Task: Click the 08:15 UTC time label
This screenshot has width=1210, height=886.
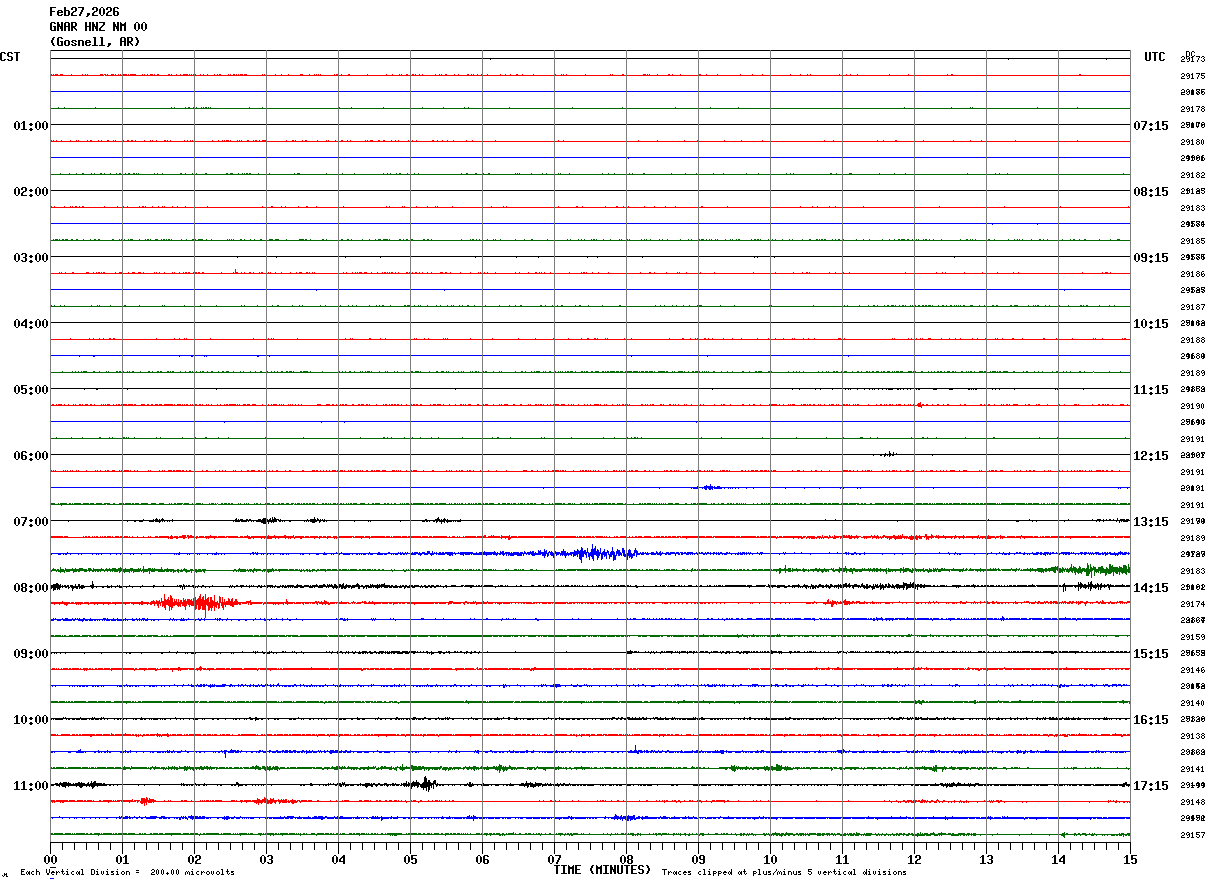Action: click(1151, 191)
